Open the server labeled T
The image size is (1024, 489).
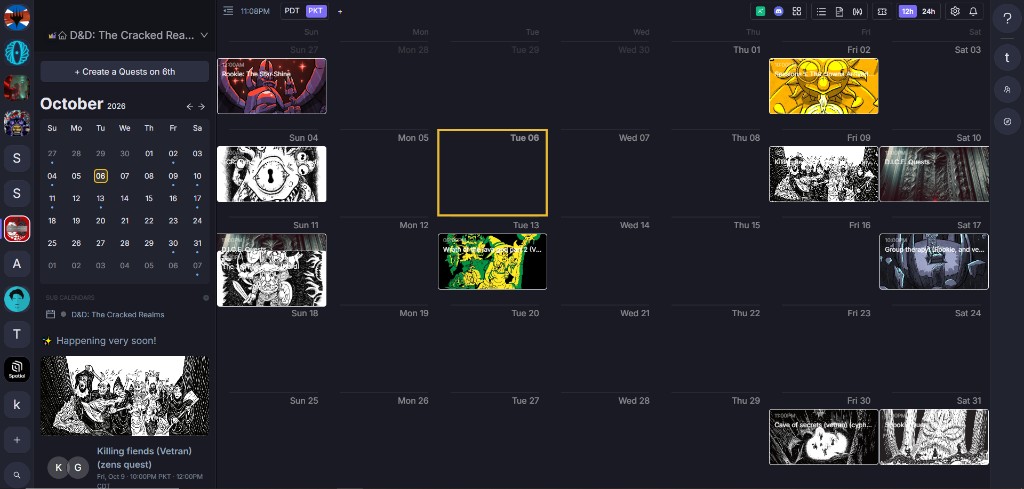pos(17,334)
